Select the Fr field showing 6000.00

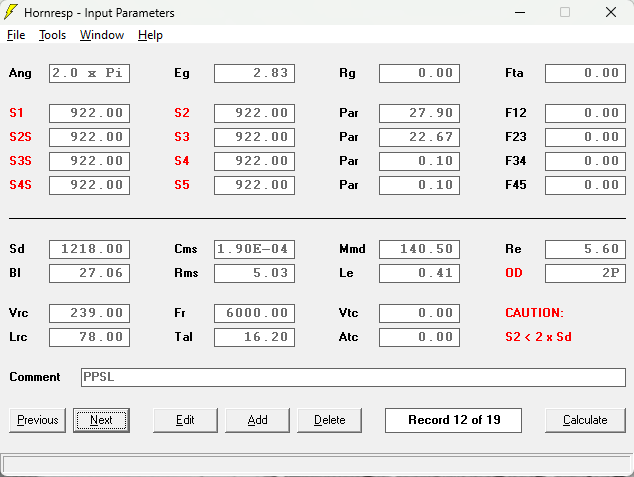pos(254,313)
